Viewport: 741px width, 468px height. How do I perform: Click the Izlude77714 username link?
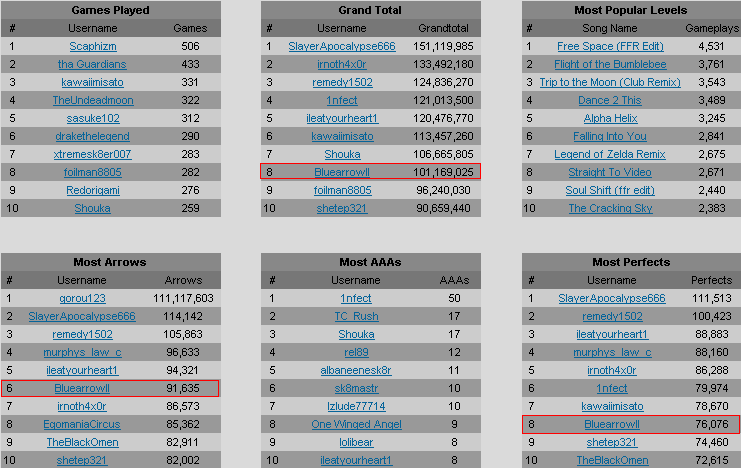pyautogui.click(x=356, y=406)
